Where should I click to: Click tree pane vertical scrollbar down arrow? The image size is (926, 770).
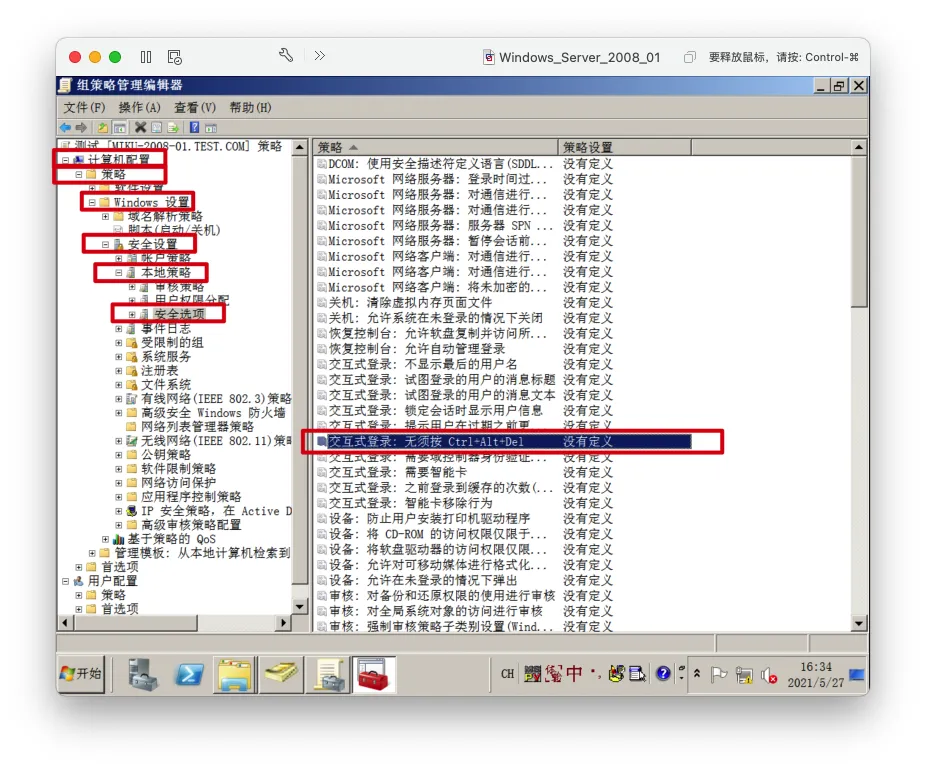pyautogui.click(x=299, y=607)
